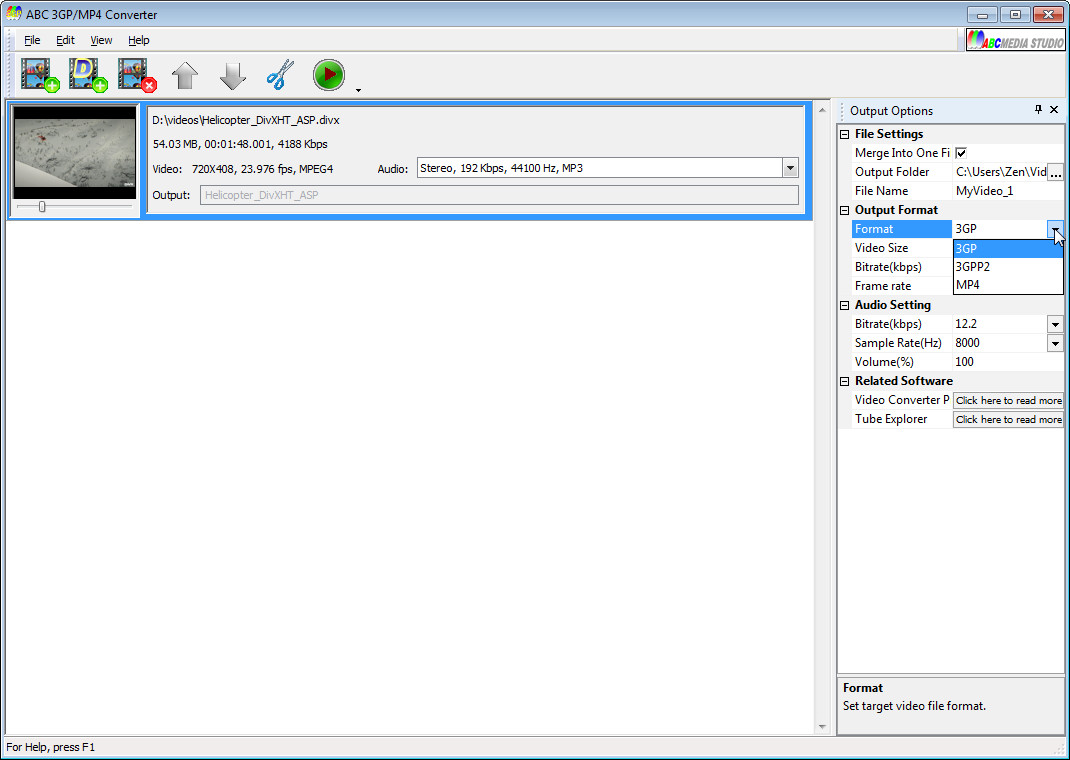Click the file list scrollbar down arrow

tap(822, 727)
